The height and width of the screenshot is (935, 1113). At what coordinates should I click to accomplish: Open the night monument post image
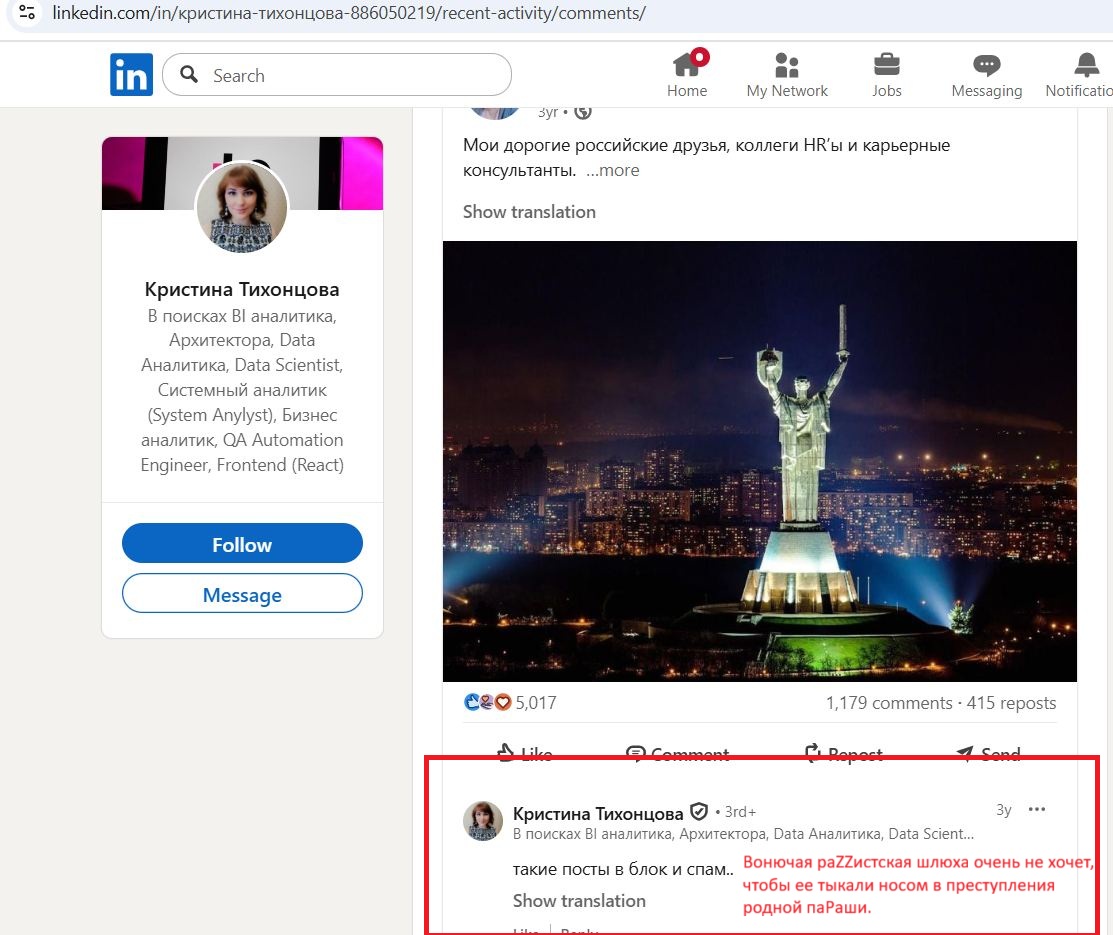tap(759, 461)
